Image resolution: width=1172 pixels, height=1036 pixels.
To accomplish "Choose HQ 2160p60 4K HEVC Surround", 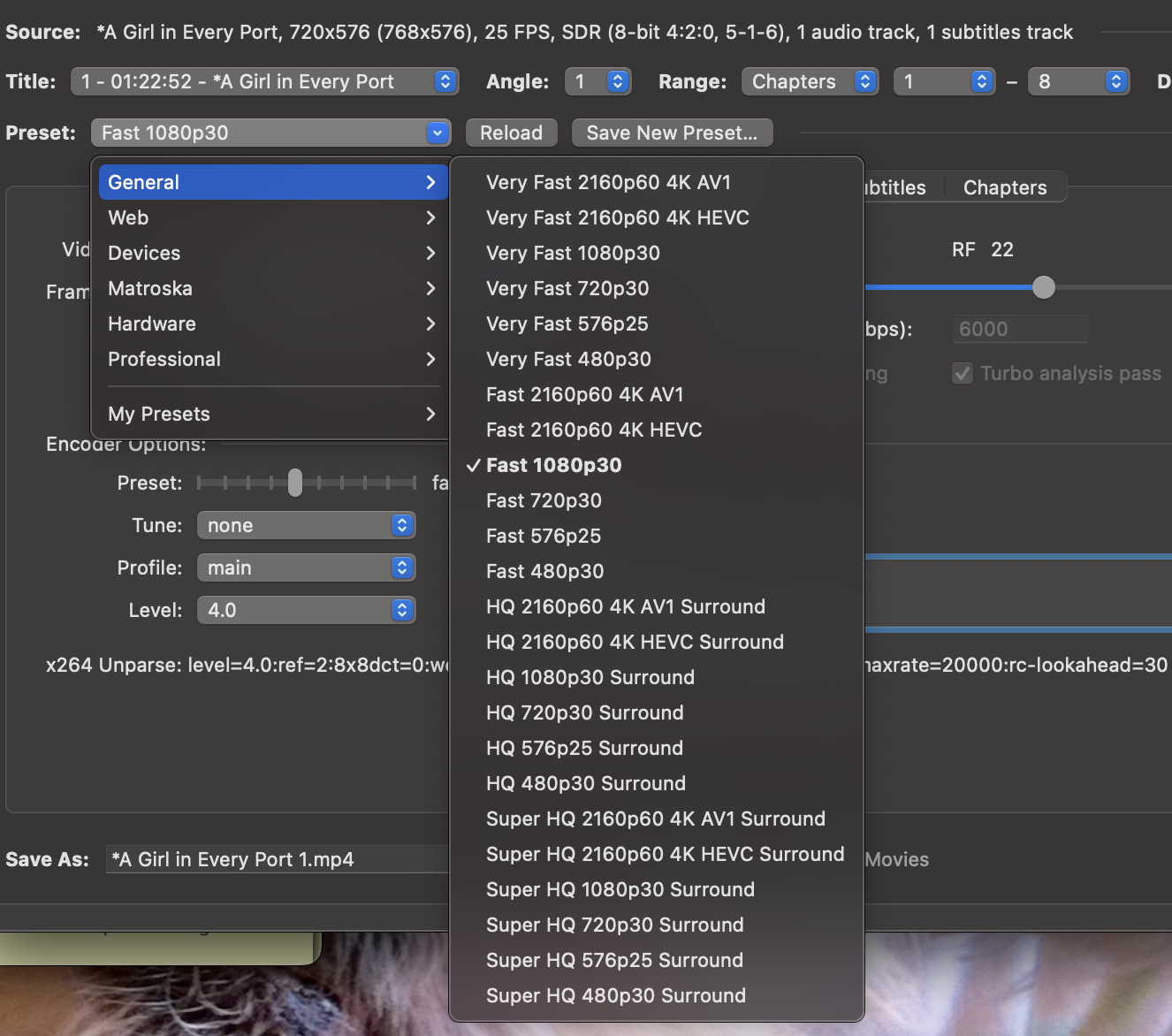I will (657, 642).
